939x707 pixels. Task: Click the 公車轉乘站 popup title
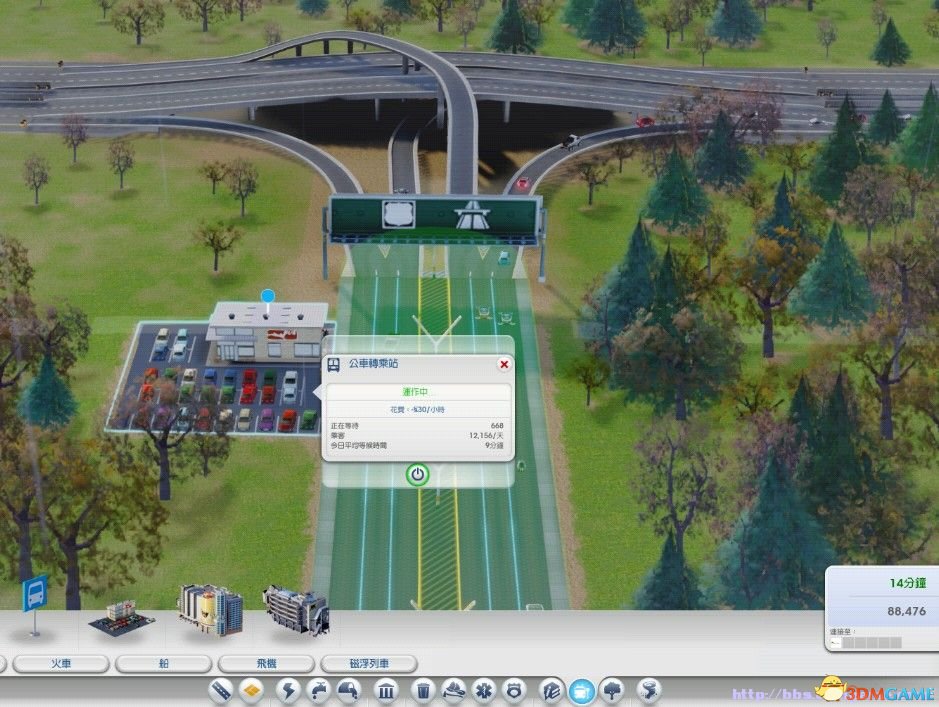tap(374, 364)
